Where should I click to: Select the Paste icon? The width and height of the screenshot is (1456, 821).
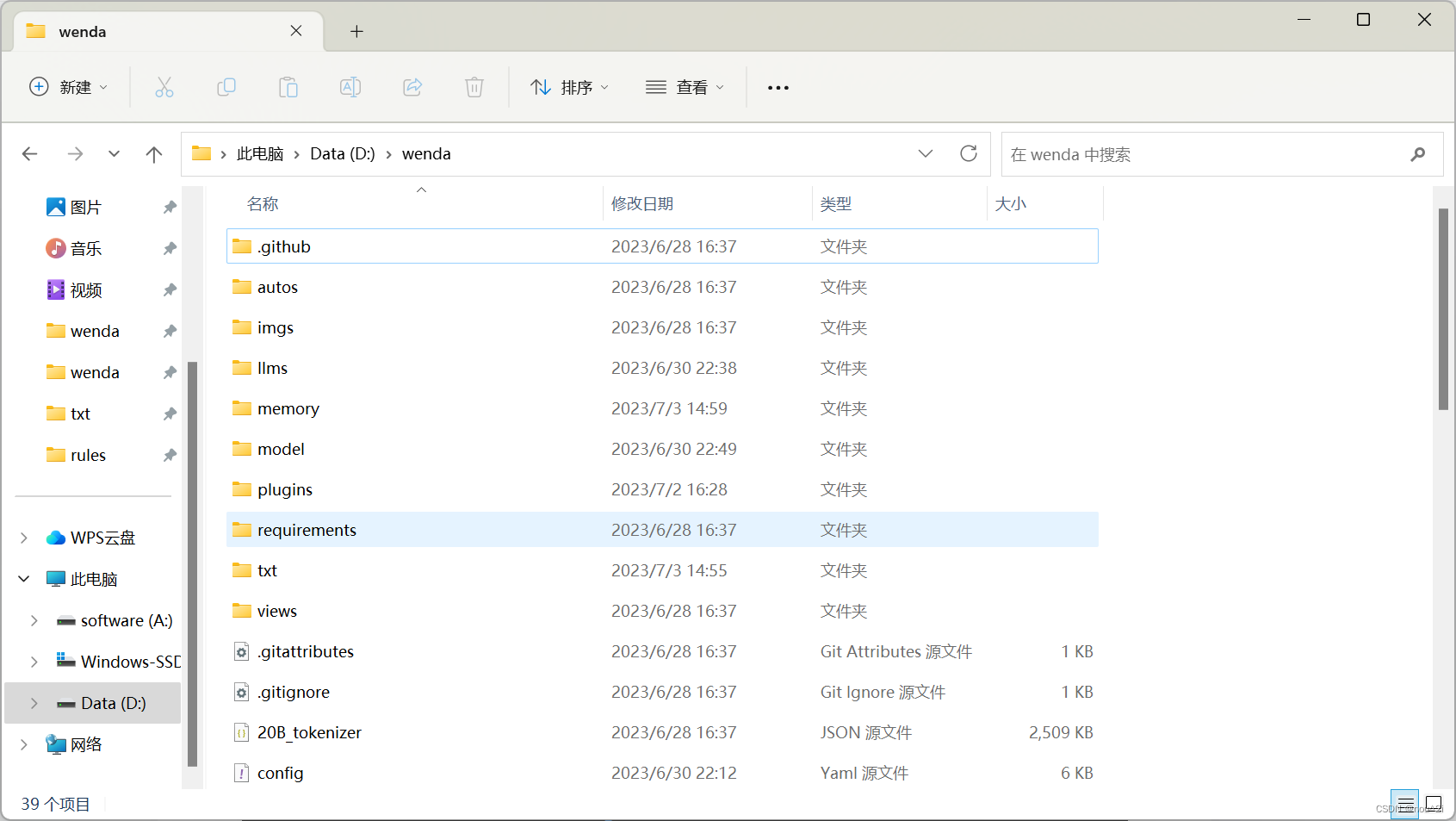(288, 87)
